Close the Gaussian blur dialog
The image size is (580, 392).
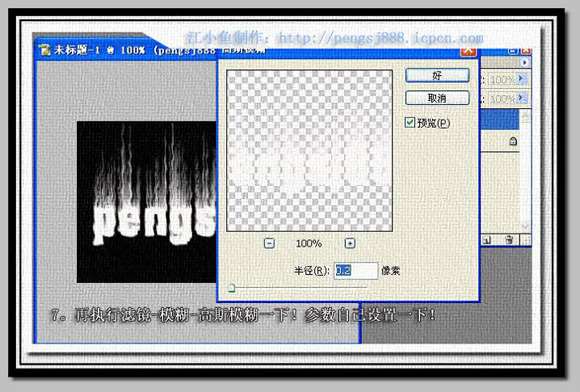pyautogui.click(x=468, y=51)
